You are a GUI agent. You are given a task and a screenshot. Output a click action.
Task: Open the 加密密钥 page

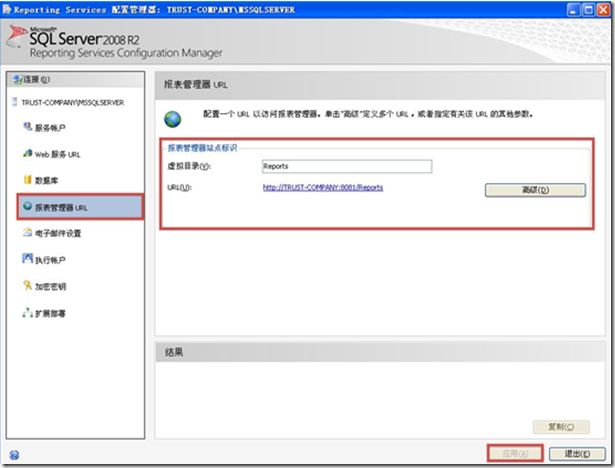[x=50, y=287]
